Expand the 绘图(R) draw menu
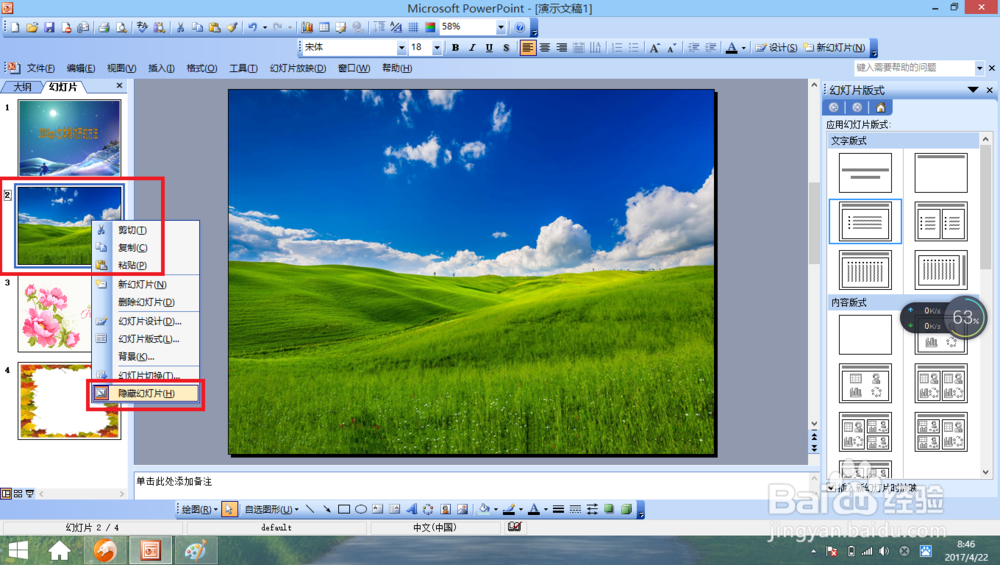The image size is (1000, 565). click(200, 510)
